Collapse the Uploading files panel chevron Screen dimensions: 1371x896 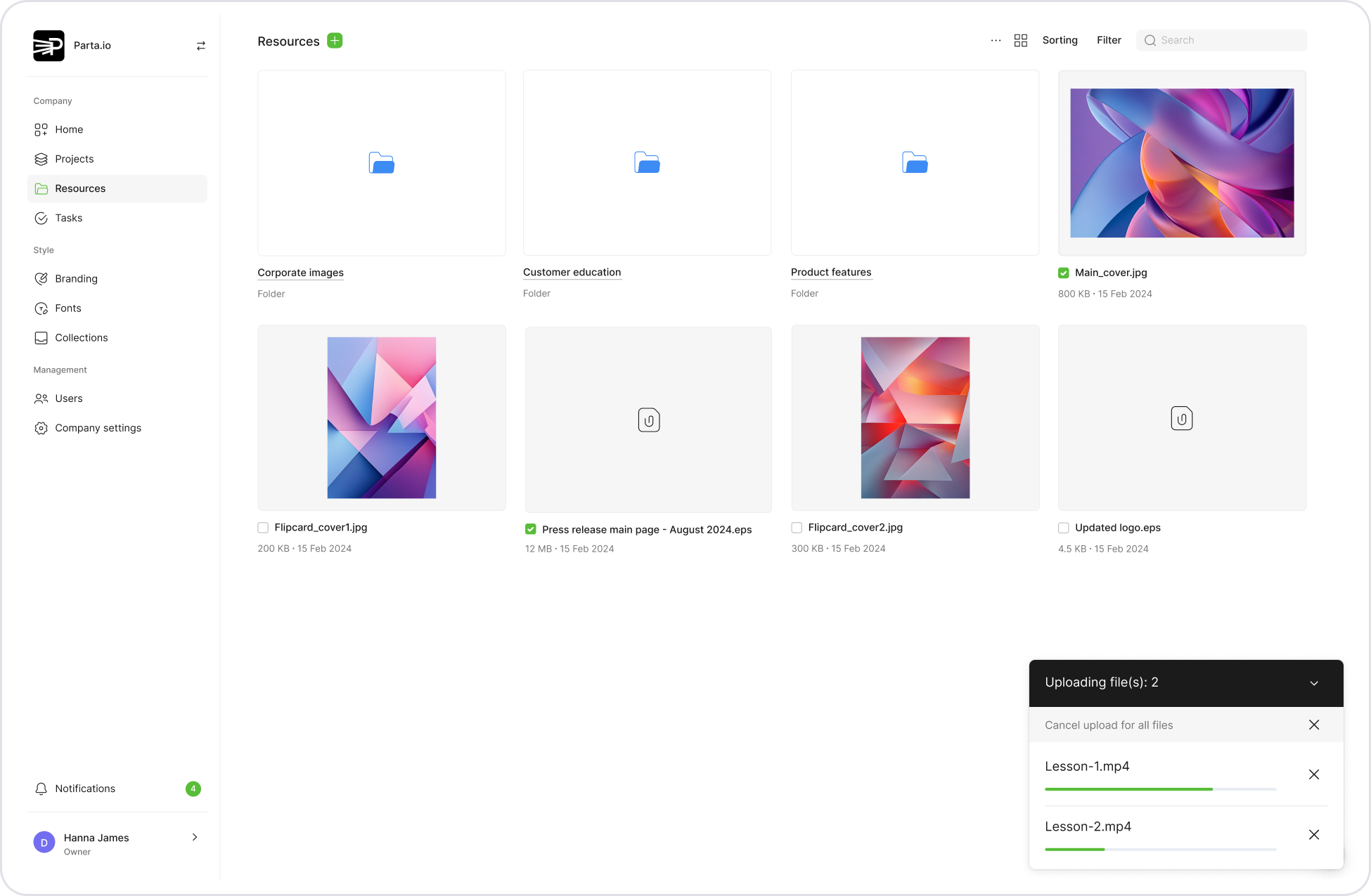(x=1313, y=683)
